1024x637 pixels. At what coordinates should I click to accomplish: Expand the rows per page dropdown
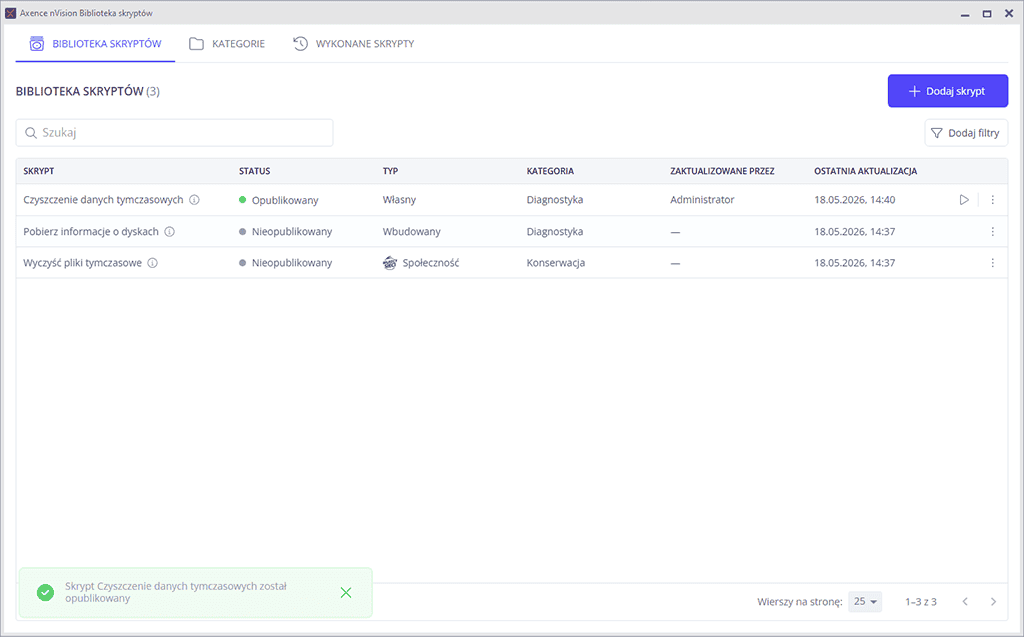865,601
